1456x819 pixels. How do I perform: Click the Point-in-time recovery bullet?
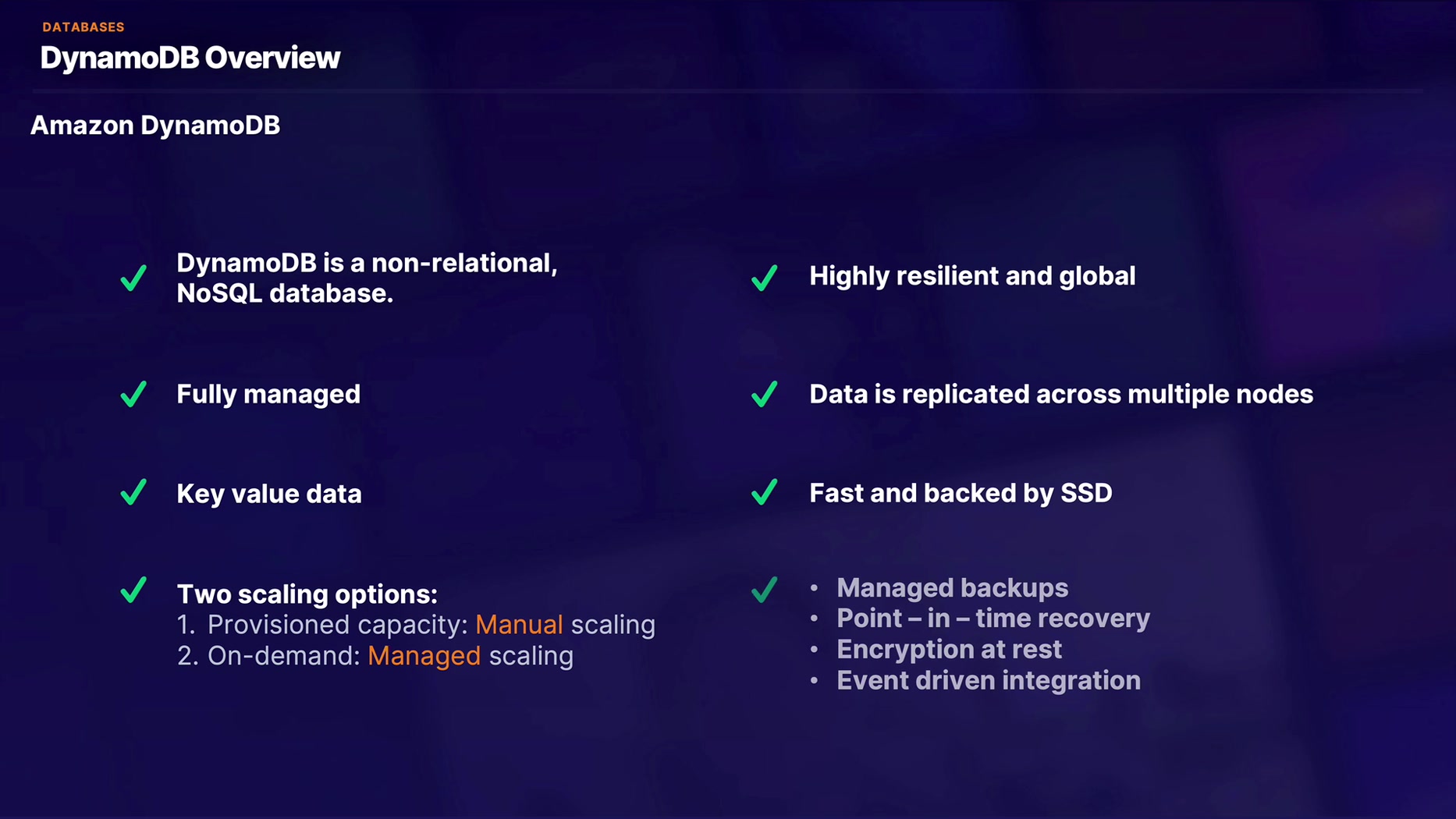click(x=993, y=619)
